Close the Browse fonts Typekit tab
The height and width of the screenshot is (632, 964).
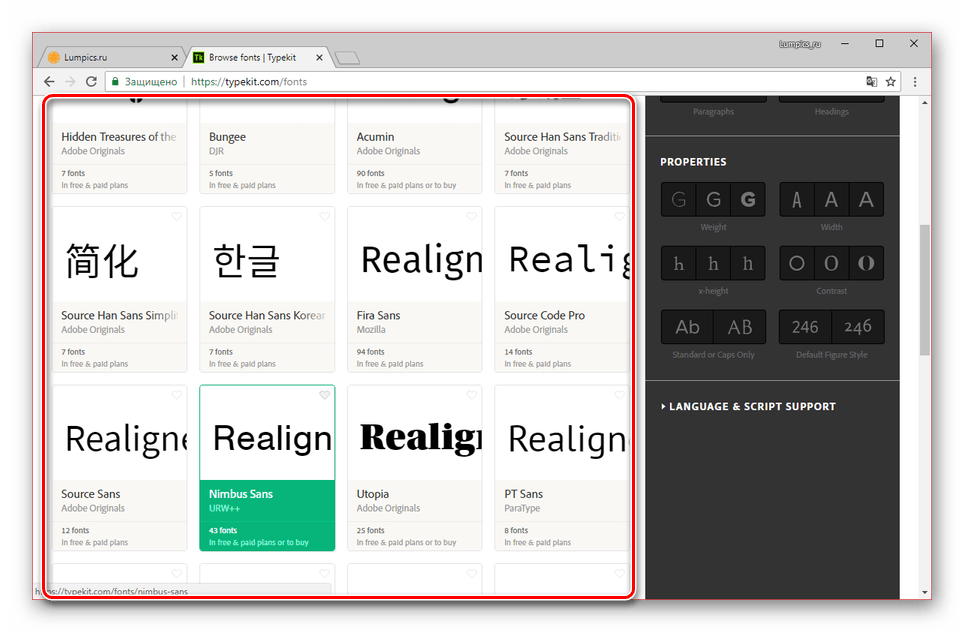[319, 57]
